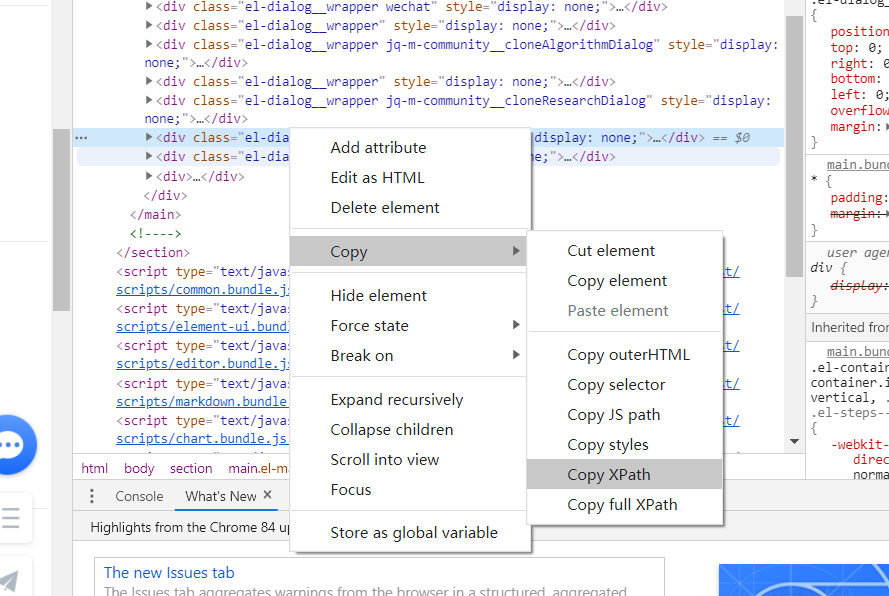Screen dimensions: 889x596
Task: Open main.bundle source link above padding rule
Action: [x=857, y=165]
